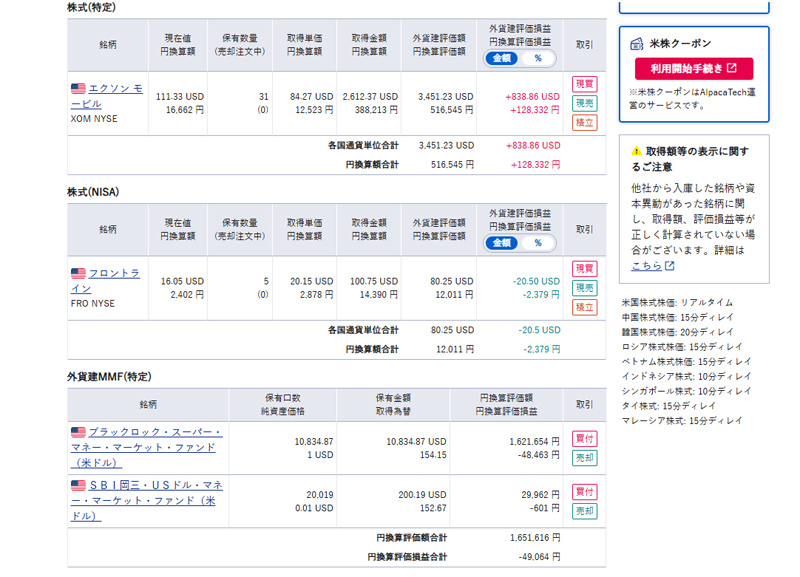
Task: Click 買付 button for ブラックロック fund
Action: (x=585, y=439)
